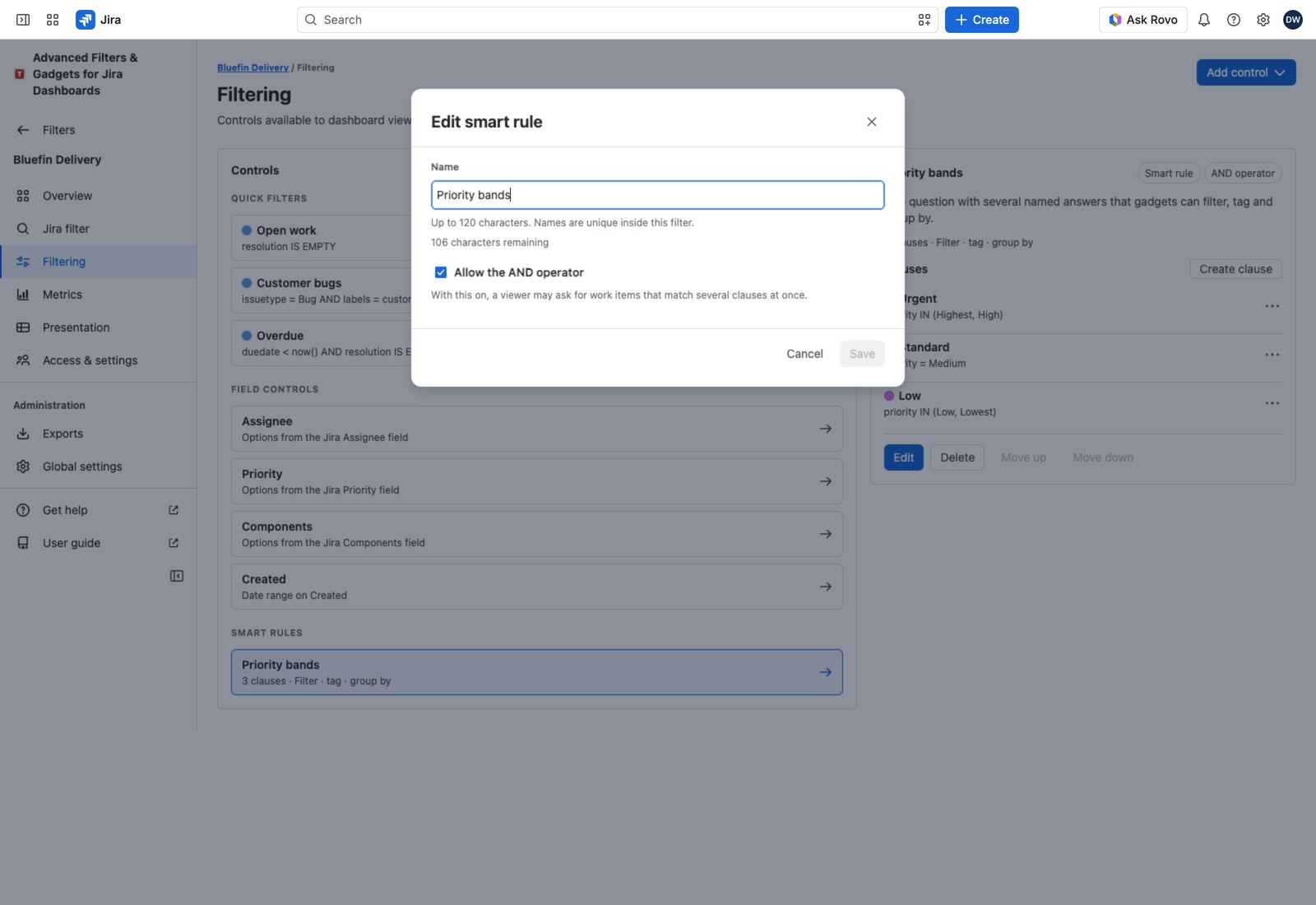This screenshot has height=905, width=1316.
Task: Open the Get help external link
Action: tap(99, 510)
